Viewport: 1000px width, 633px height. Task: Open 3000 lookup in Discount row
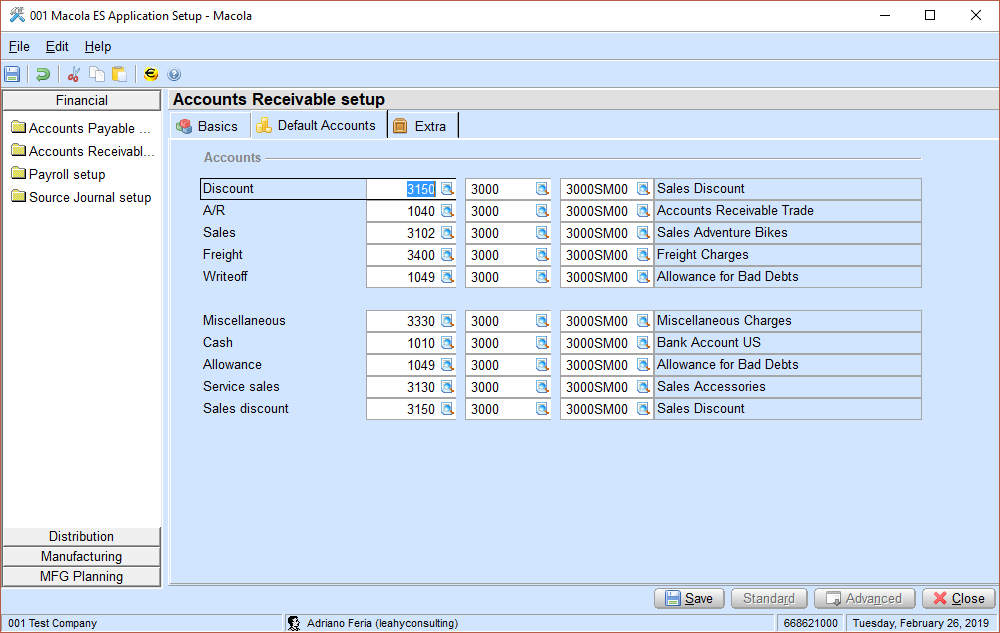[x=541, y=189]
